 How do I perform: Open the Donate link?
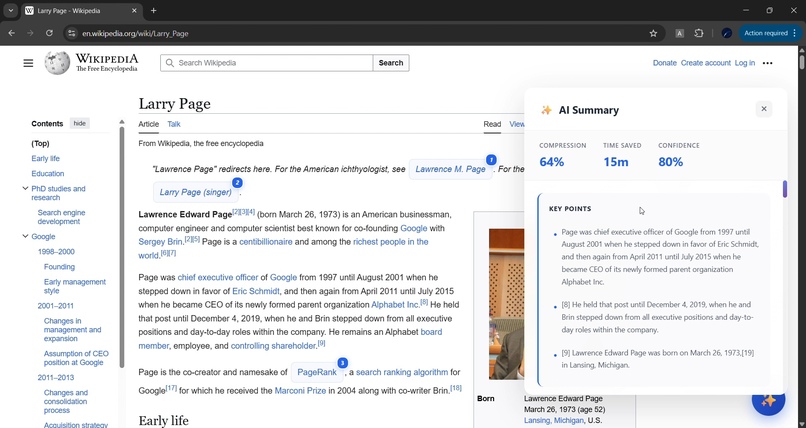coord(665,63)
